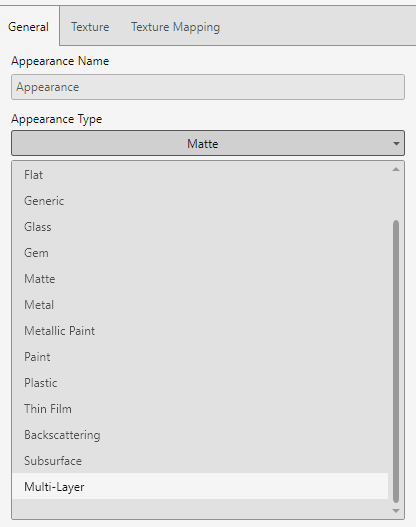Screen dimensions: 416x527
Task: Select the Subsurface option
Action: [200, 461]
